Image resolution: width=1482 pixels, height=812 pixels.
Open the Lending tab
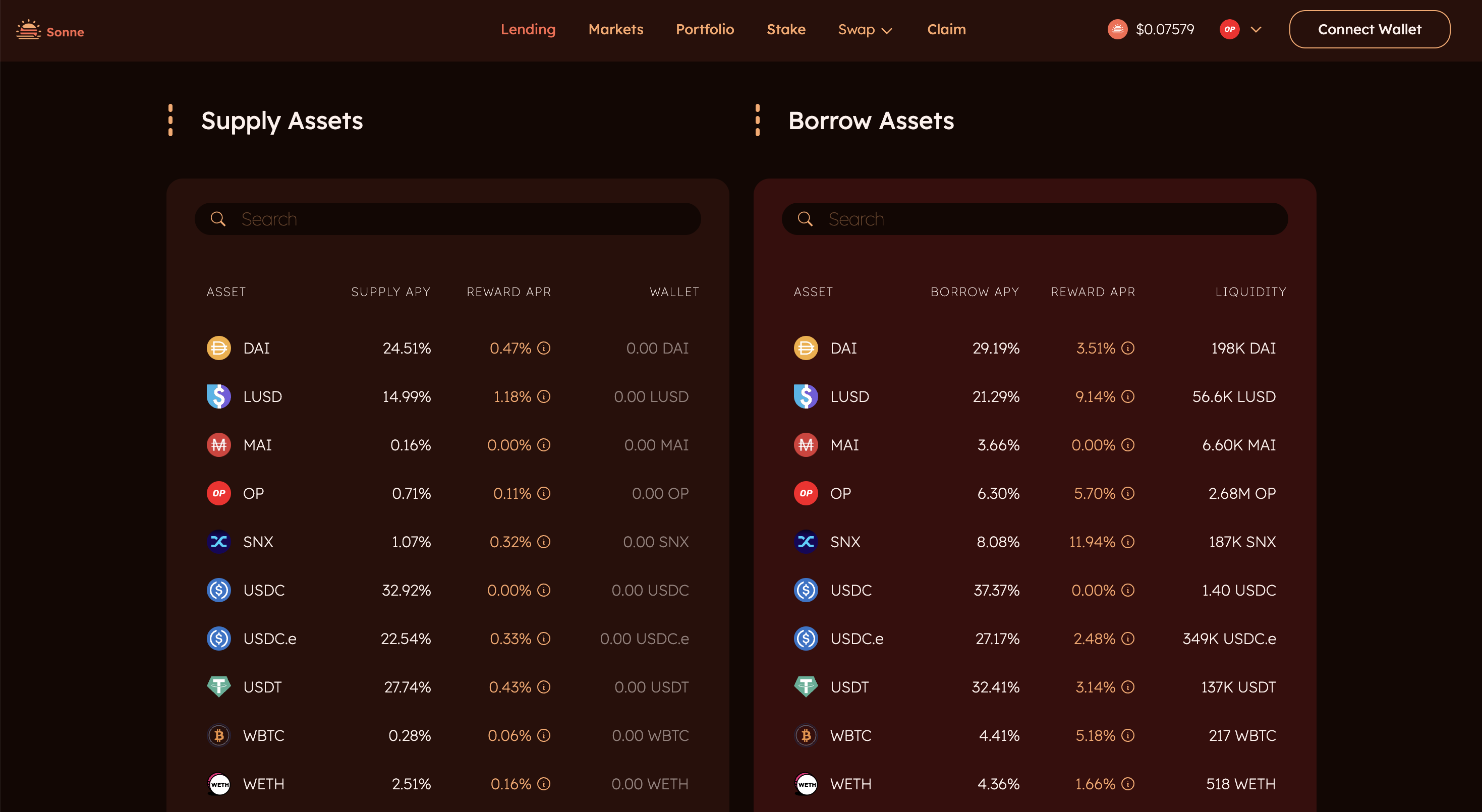[x=528, y=29]
